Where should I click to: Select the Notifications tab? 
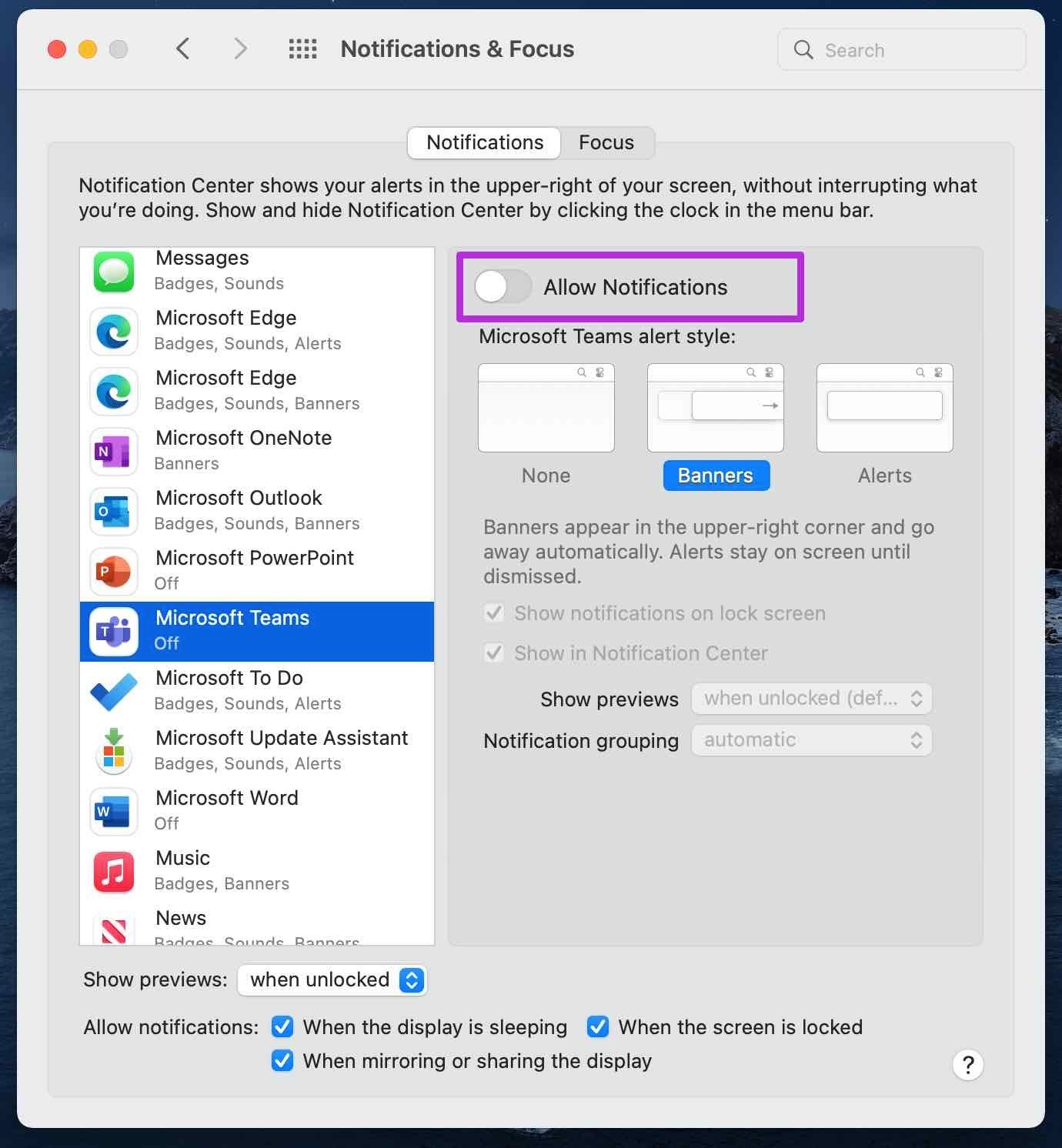click(x=484, y=142)
